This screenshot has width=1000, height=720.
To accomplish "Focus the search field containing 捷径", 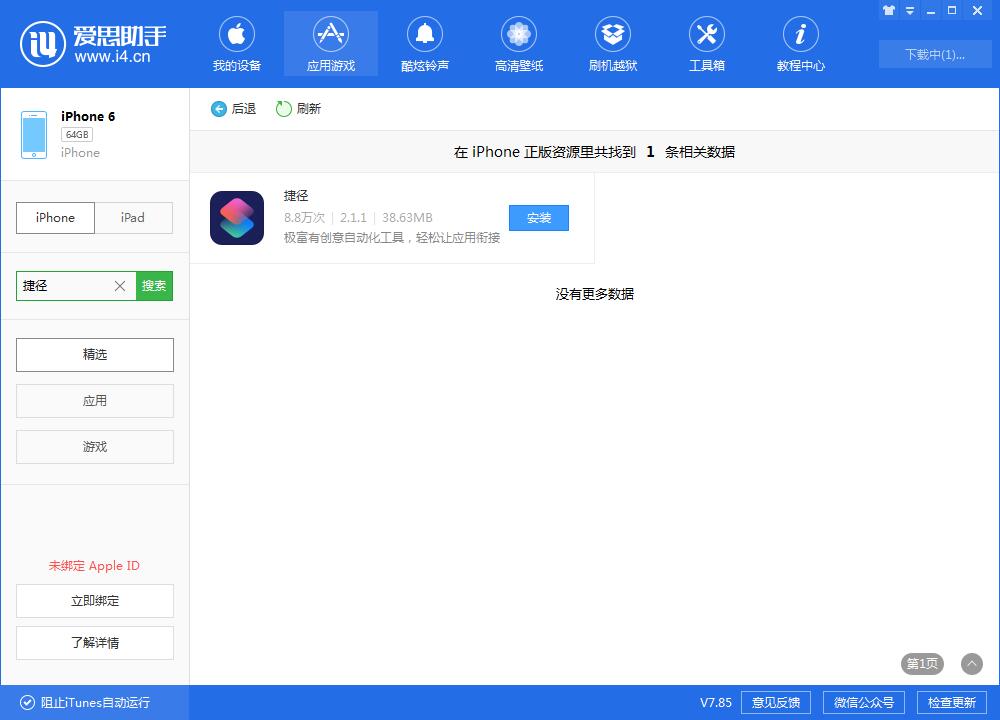I will pyautogui.click(x=62, y=286).
